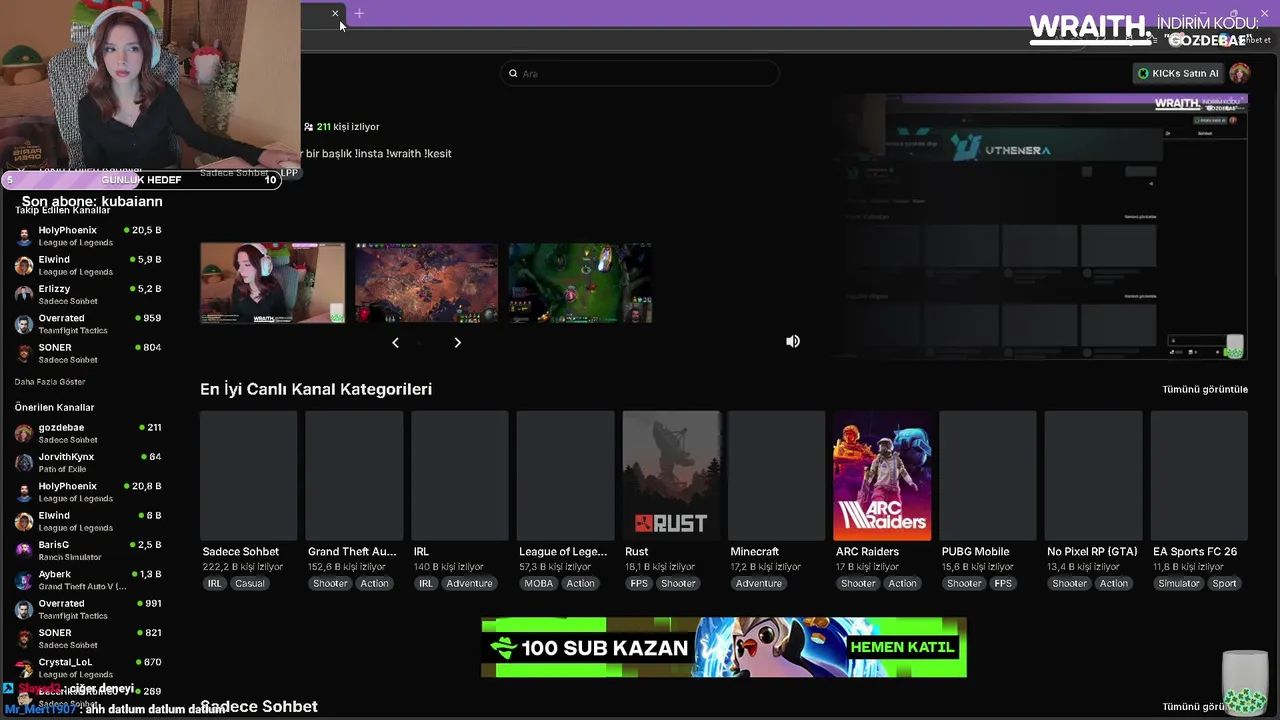Image resolution: width=1280 pixels, height=720 pixels.
Task: Click Adventure tag under Minecraft
Action: pos(759,583)
